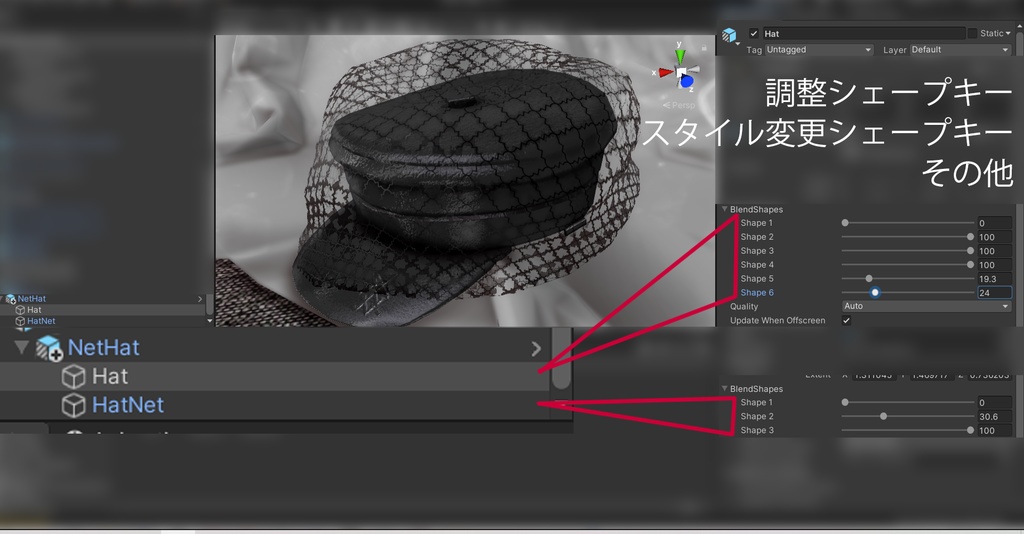Click the center cube of the scene gizmo
1024x534 pixels.
pos(681,72)
